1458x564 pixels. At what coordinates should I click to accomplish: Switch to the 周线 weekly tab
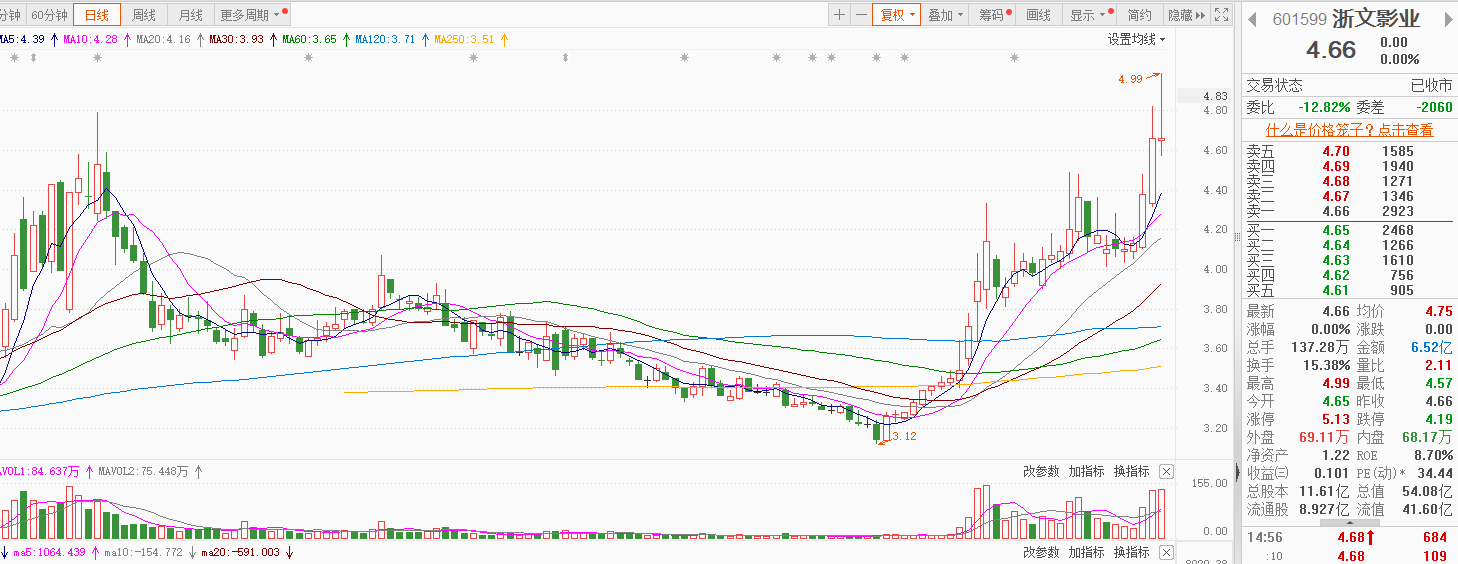(x=144, y=15)
